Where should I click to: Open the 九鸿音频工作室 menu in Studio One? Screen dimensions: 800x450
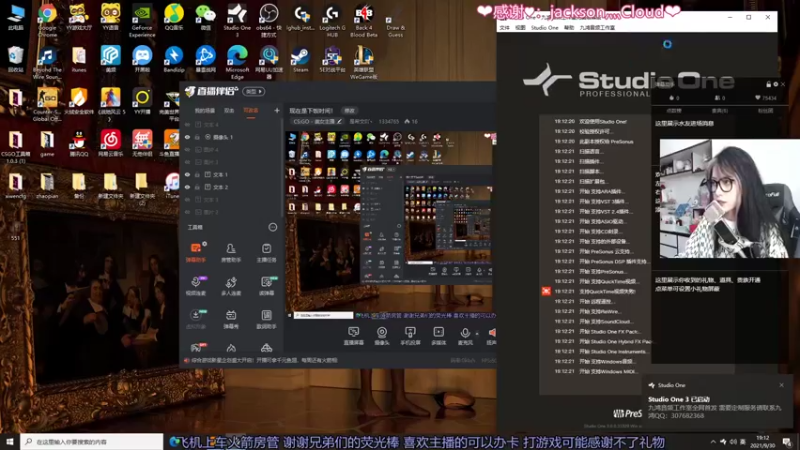597,28
